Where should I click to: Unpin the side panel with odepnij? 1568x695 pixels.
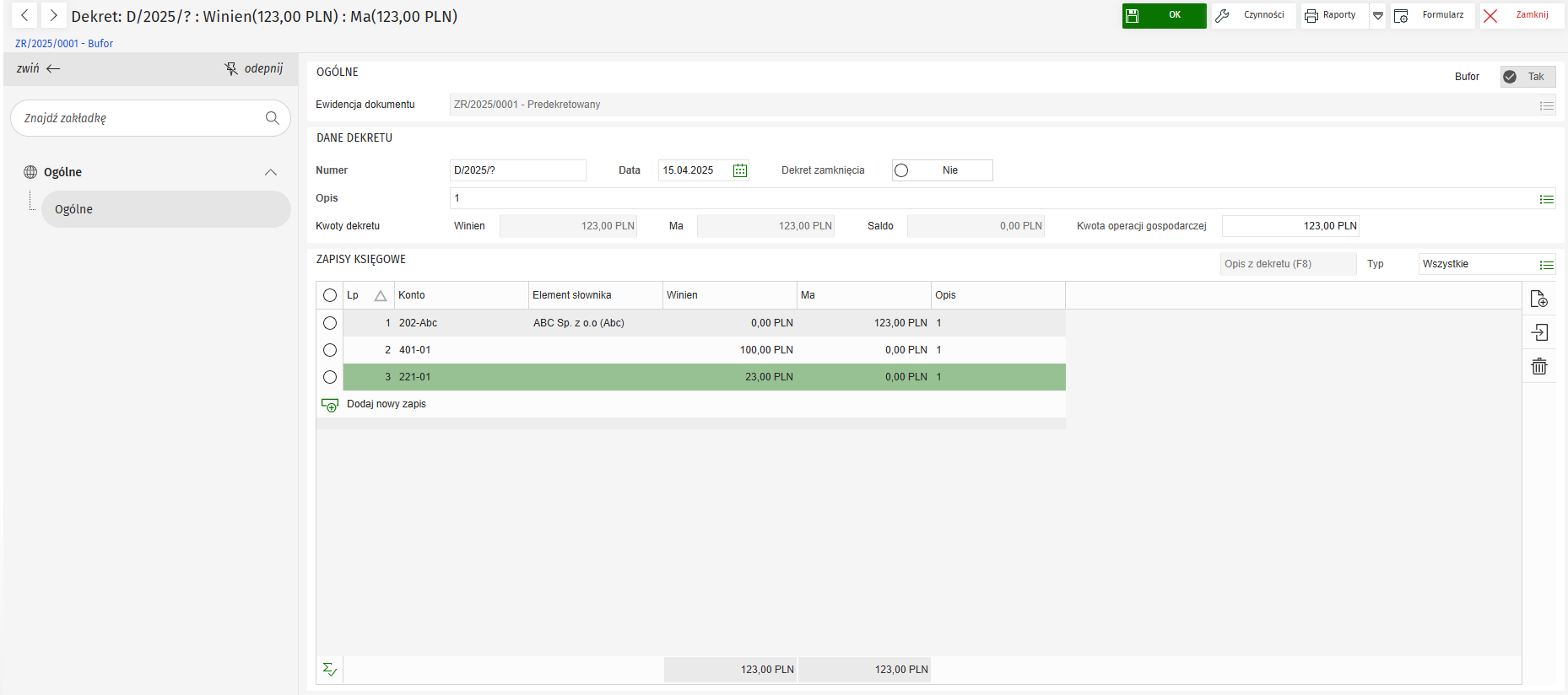(x=254, y=68)
